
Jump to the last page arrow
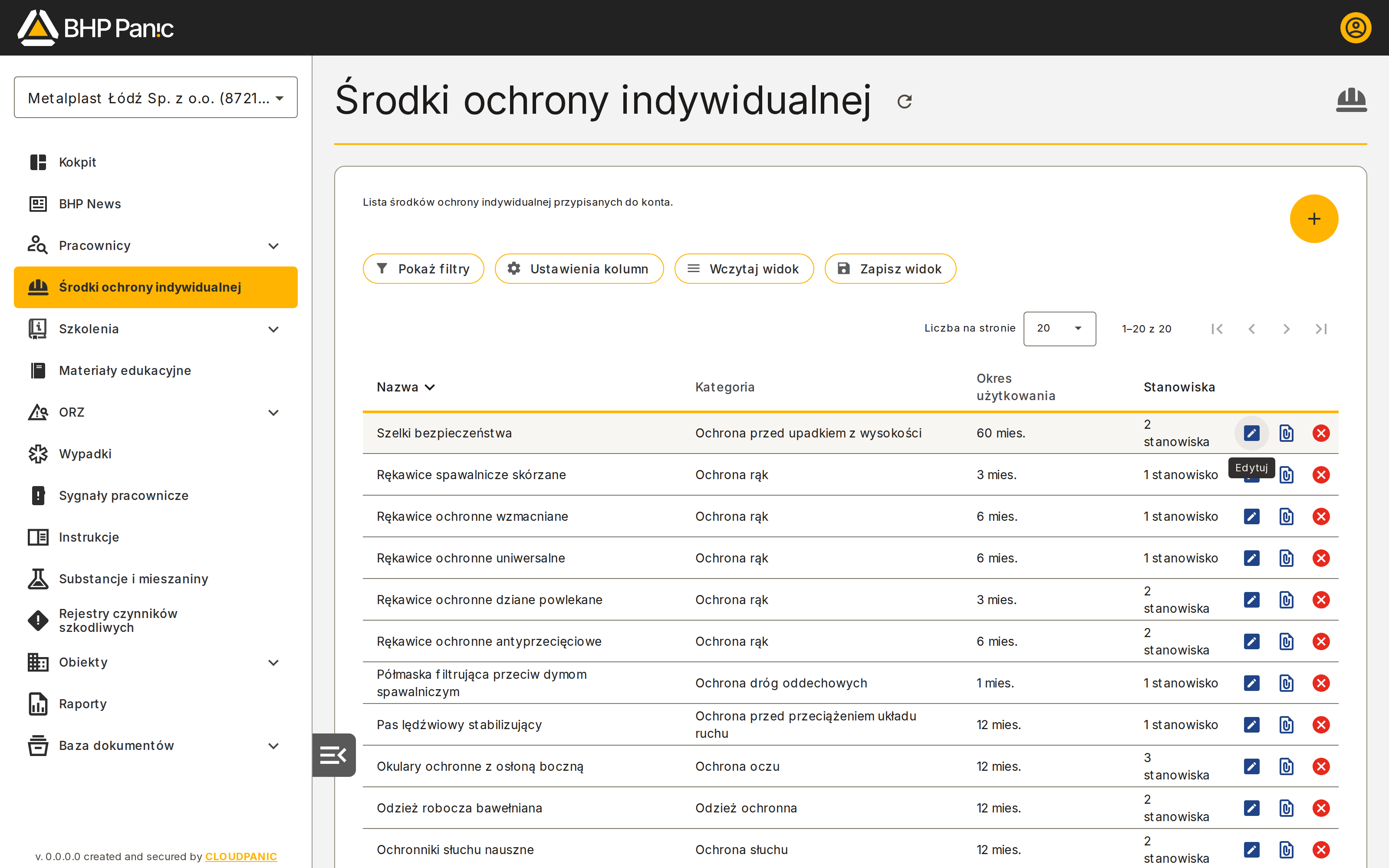pyautogui.click(x=1321, y=329)
